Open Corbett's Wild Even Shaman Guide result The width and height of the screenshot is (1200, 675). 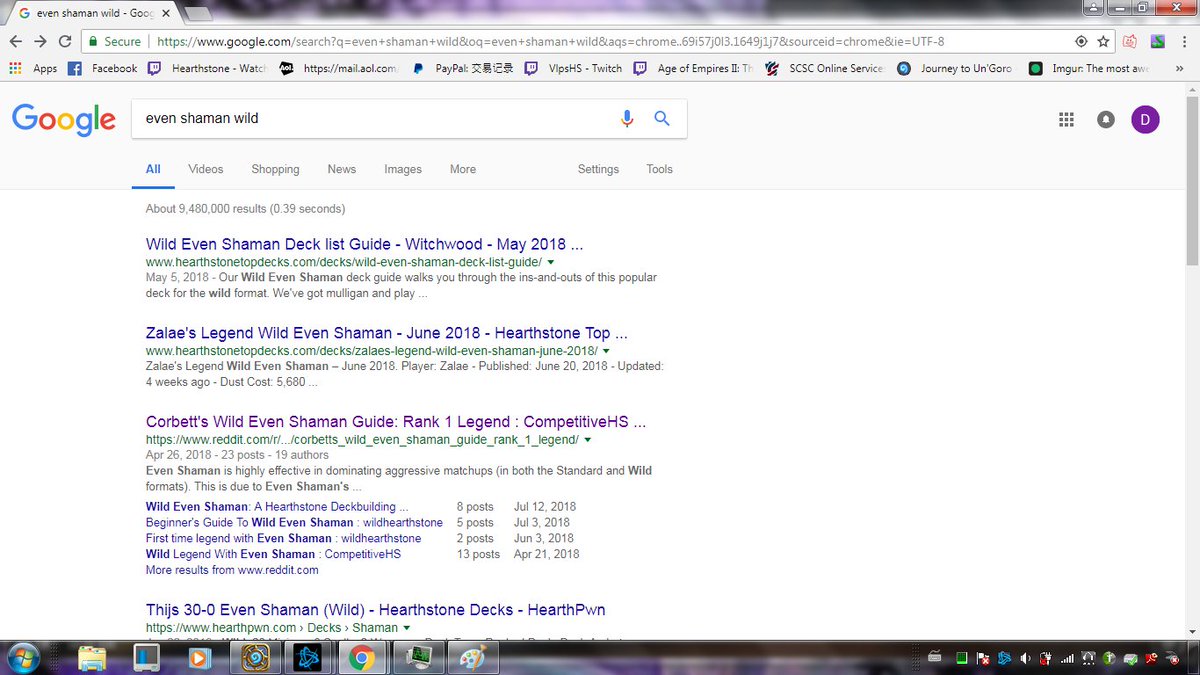pos(396,422)
